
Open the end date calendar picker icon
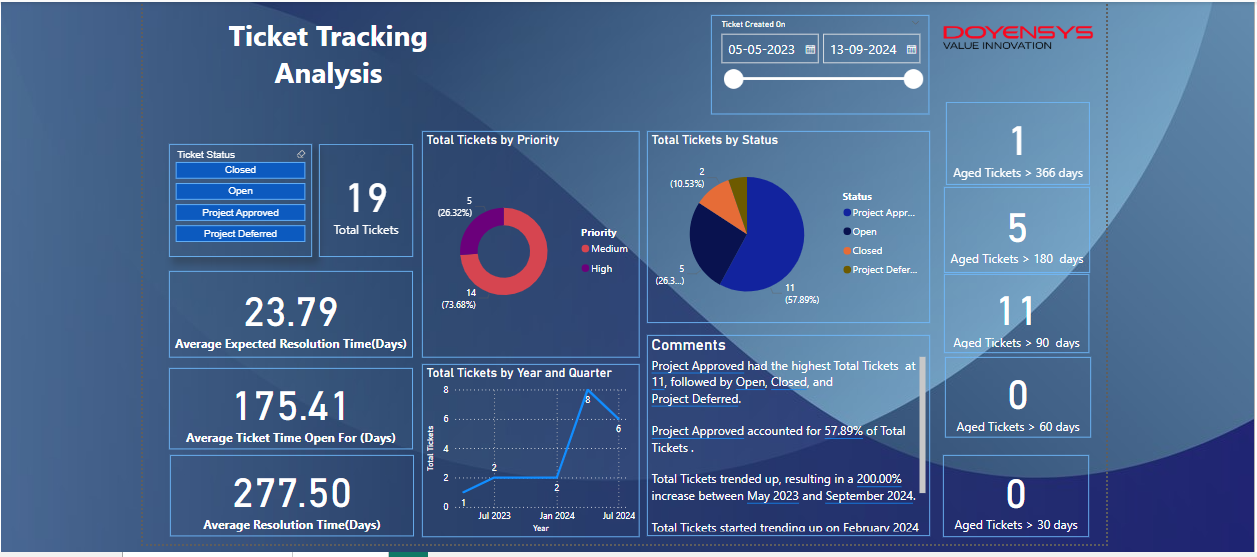tap(911, 49)
